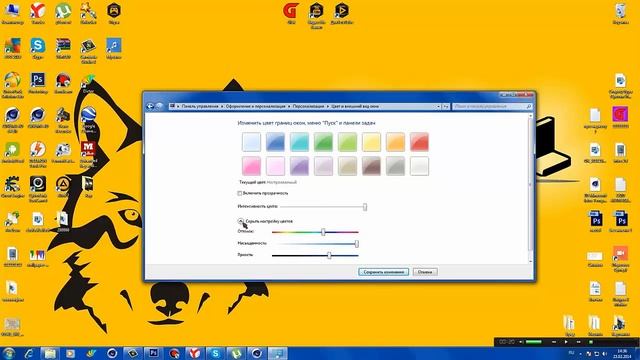Save the color changes
640x360 pixels.
383,272
